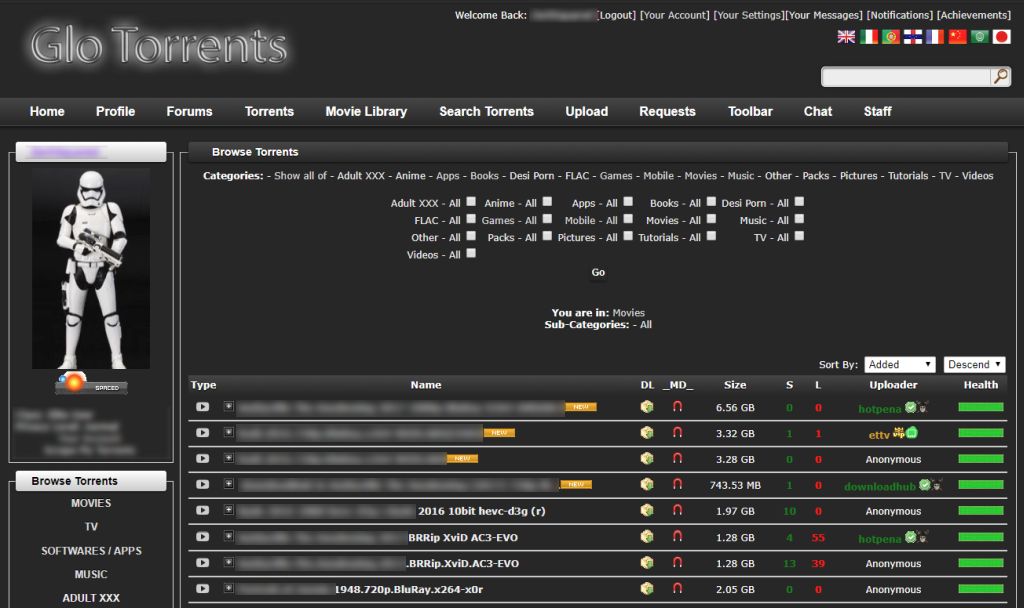Click the magnet icon on the 2.05 GB BluRay row

(x=677, y=589)
